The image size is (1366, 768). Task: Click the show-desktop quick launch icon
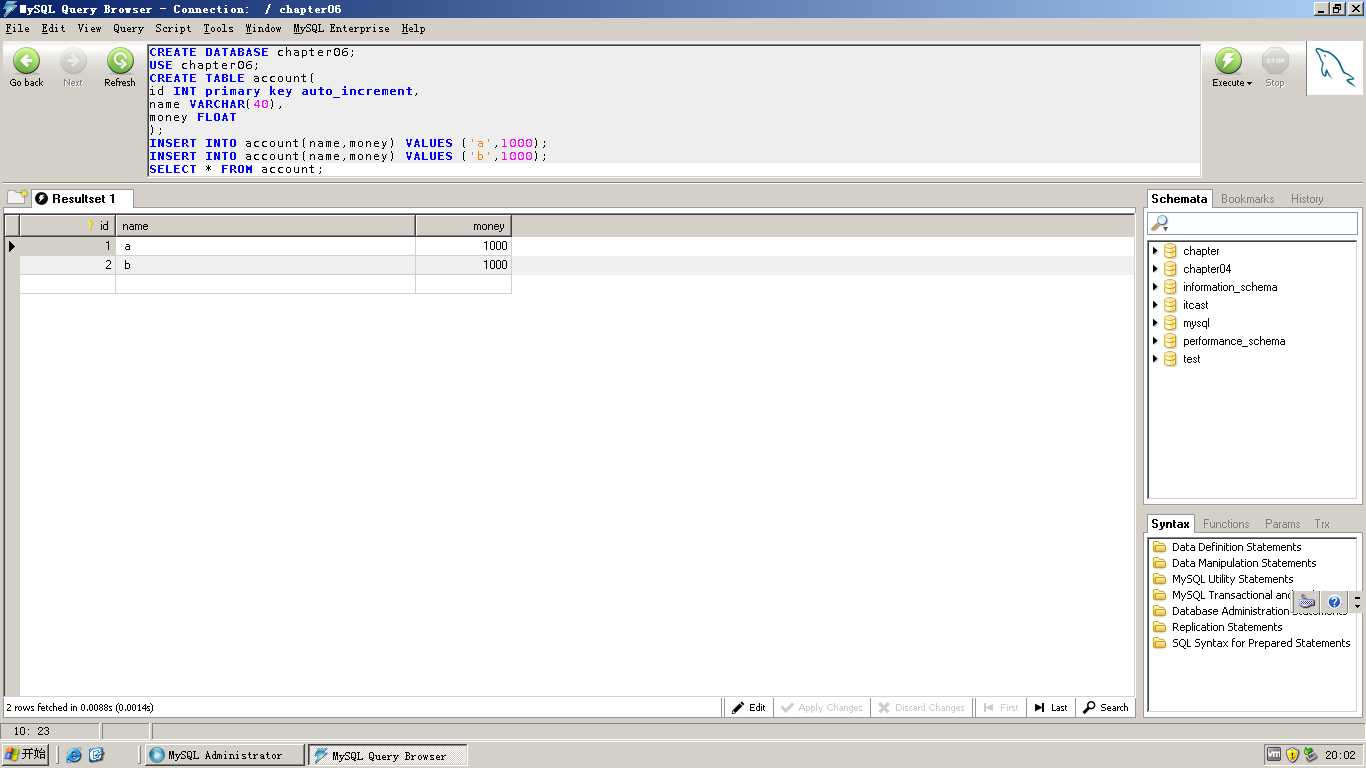click(96, 755)
